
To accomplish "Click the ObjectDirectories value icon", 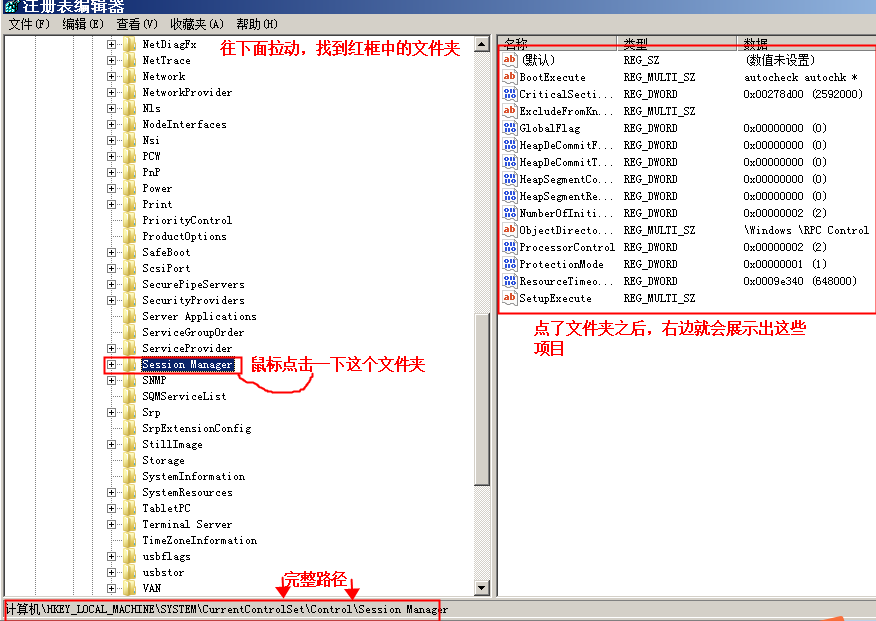I will tap(509, 230).
